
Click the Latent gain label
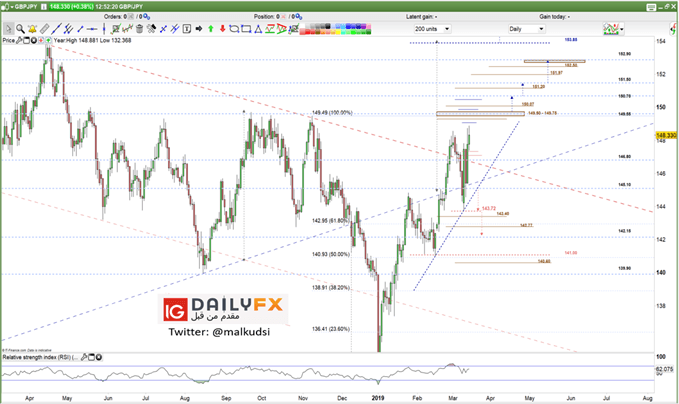click(421, 16)
